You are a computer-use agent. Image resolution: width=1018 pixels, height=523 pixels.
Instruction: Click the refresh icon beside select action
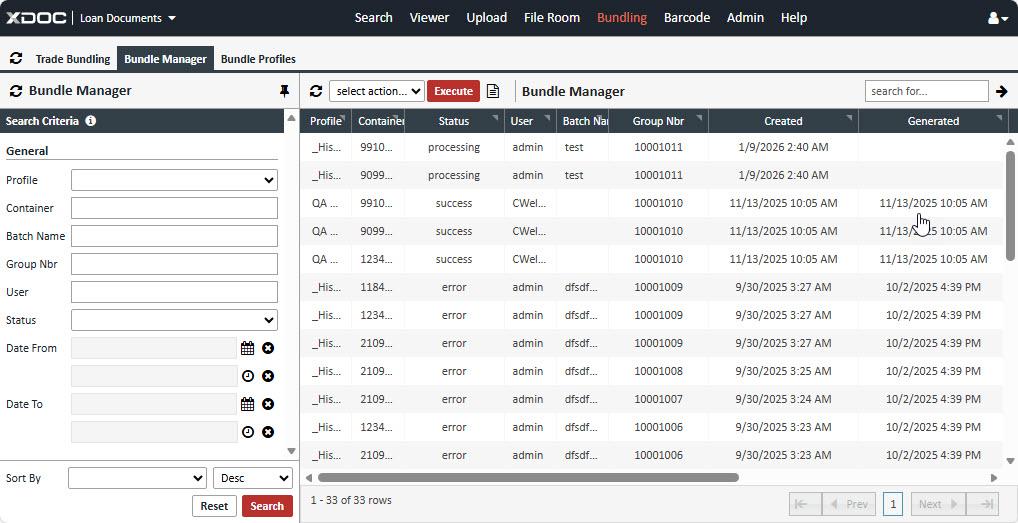pyautogui.click(x=316, y=91)
